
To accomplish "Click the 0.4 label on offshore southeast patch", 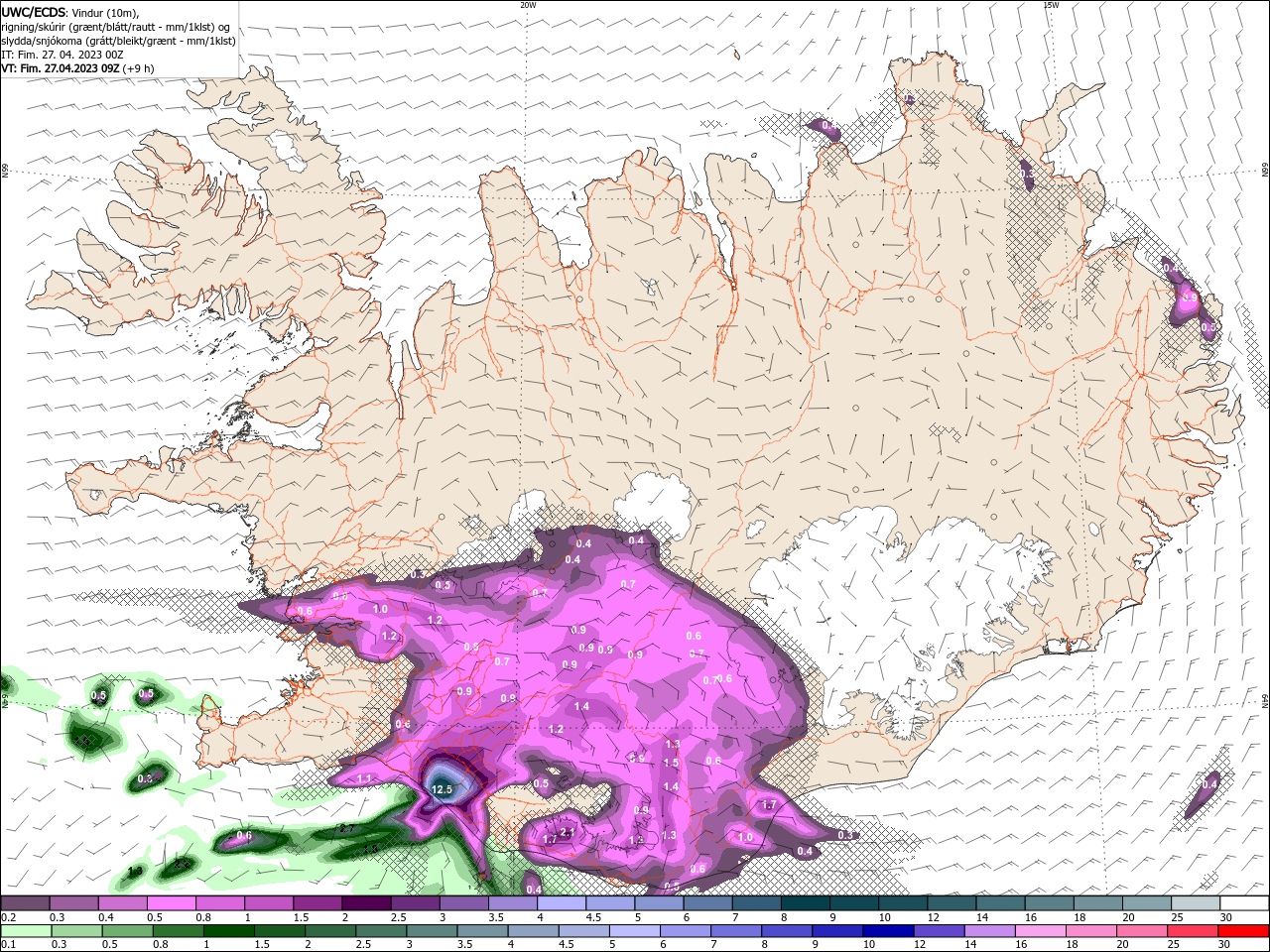I will pos(1209,784).
